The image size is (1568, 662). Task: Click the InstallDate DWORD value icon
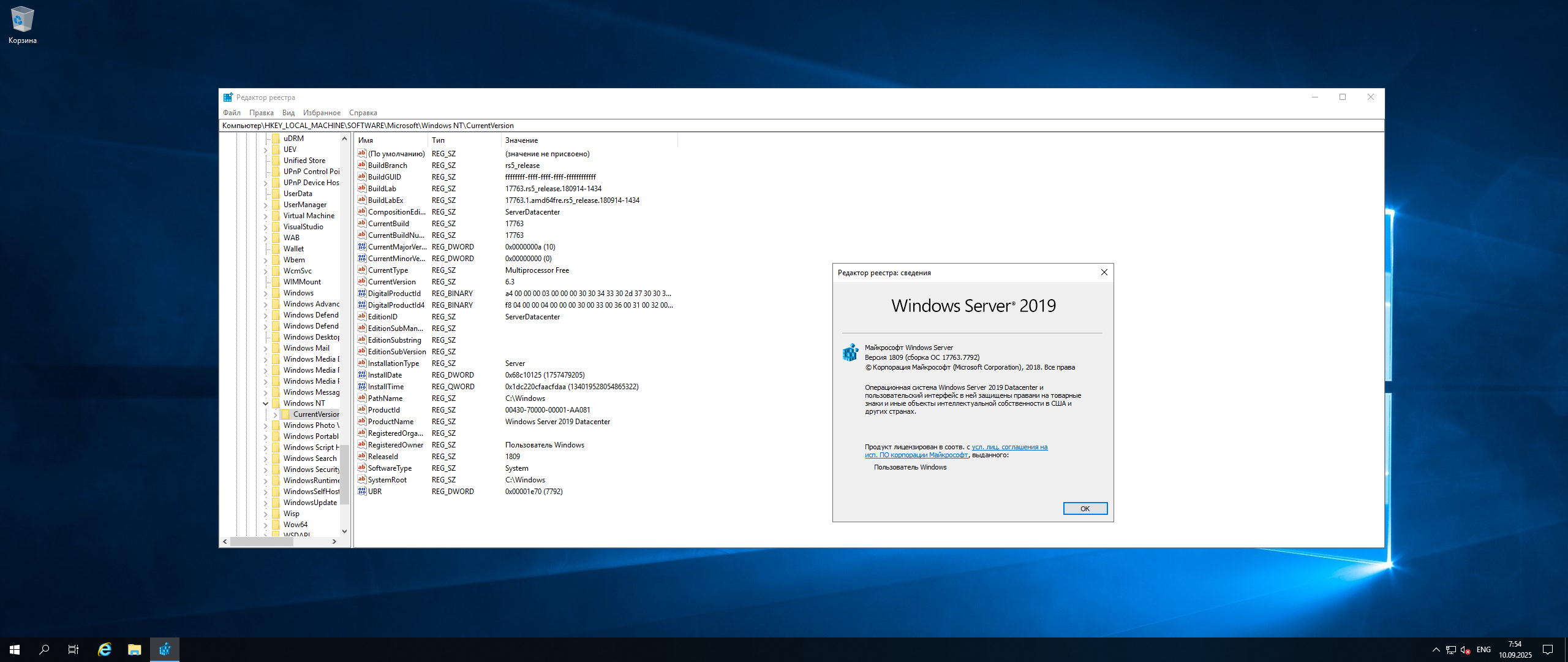(362, 375)
